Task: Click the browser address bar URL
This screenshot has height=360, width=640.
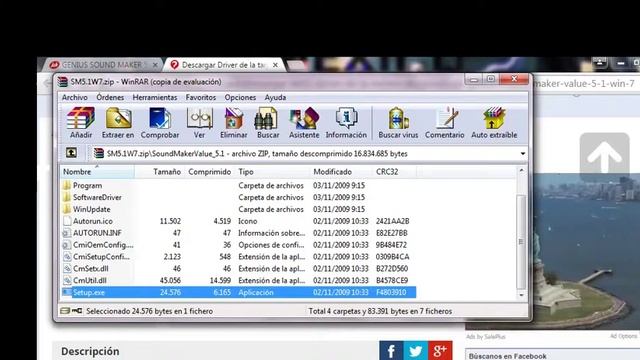Action: click(x=585, y=84)
